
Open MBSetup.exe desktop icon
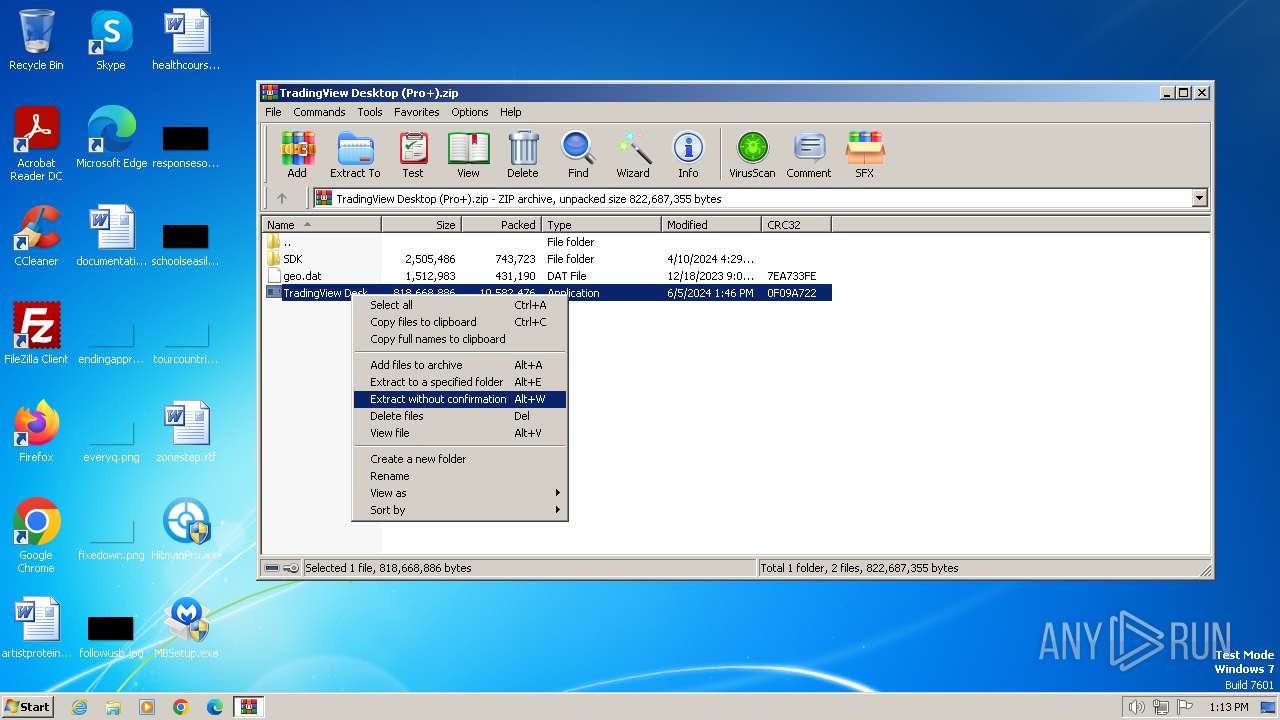[186, 629]
